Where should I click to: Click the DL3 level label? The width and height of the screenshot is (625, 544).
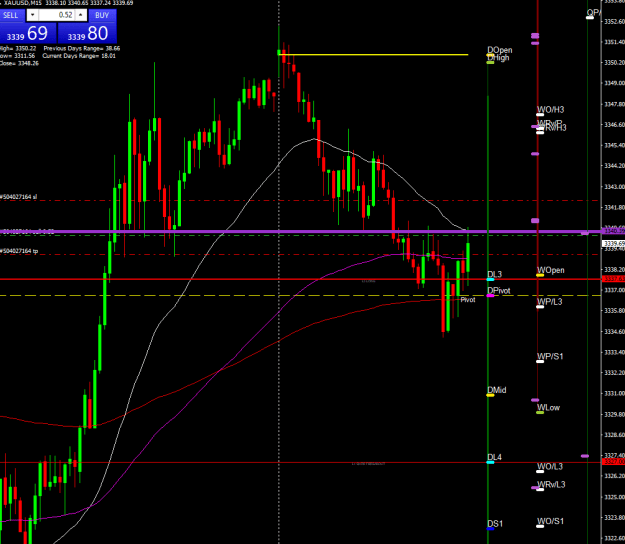tap(494, 275)
